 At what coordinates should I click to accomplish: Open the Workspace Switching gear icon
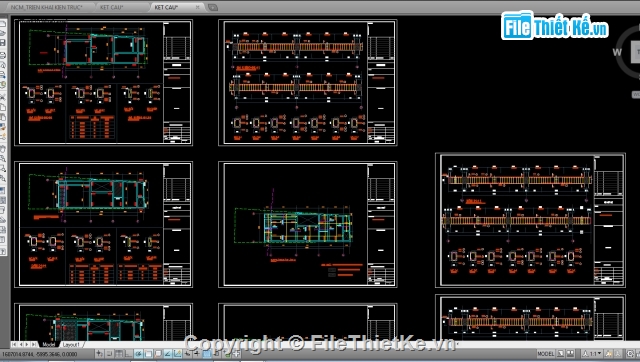pyautogui.click(x=631, y=353)
